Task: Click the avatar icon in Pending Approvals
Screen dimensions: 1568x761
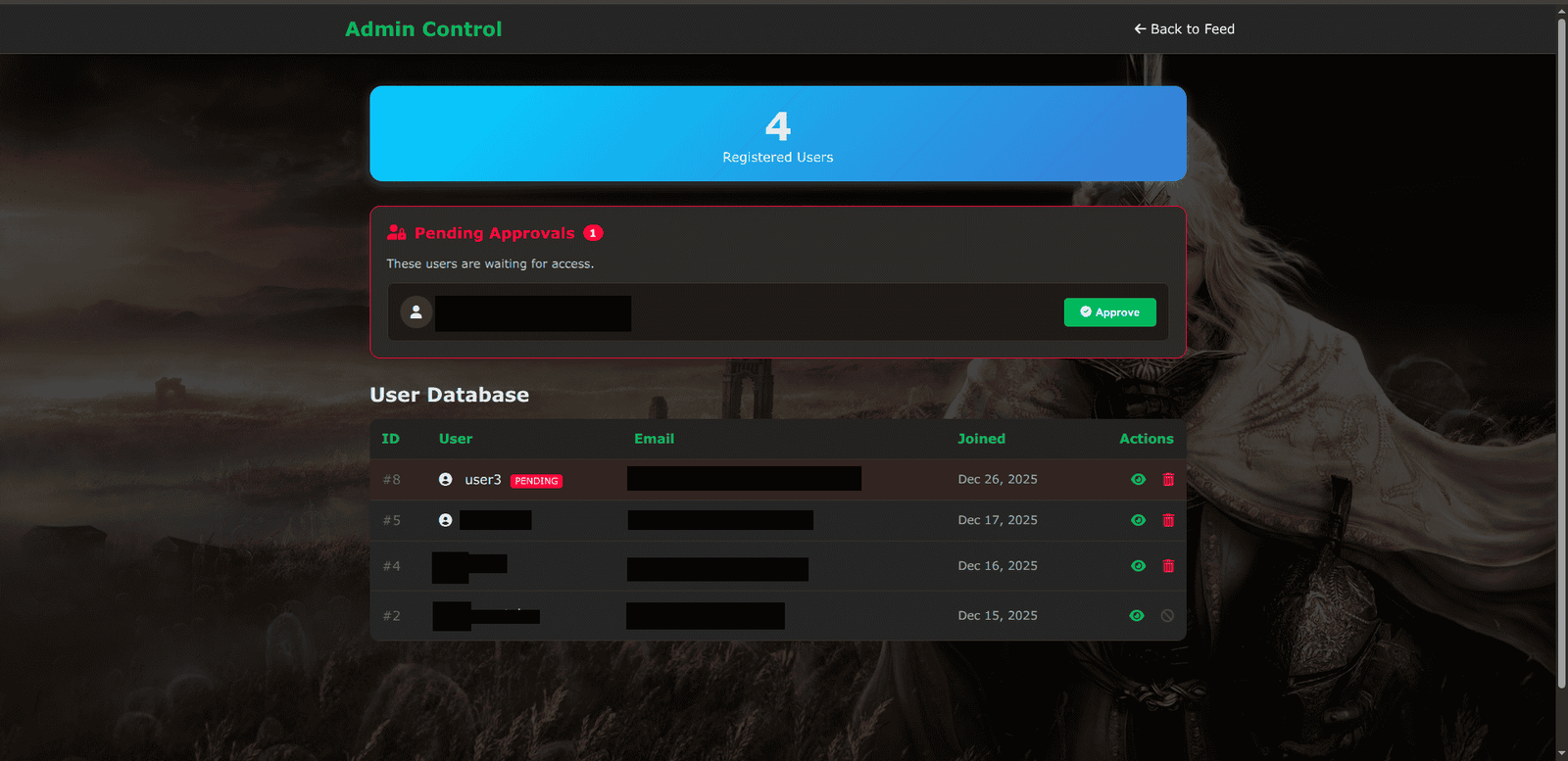Action: click(x=416, y=312)
